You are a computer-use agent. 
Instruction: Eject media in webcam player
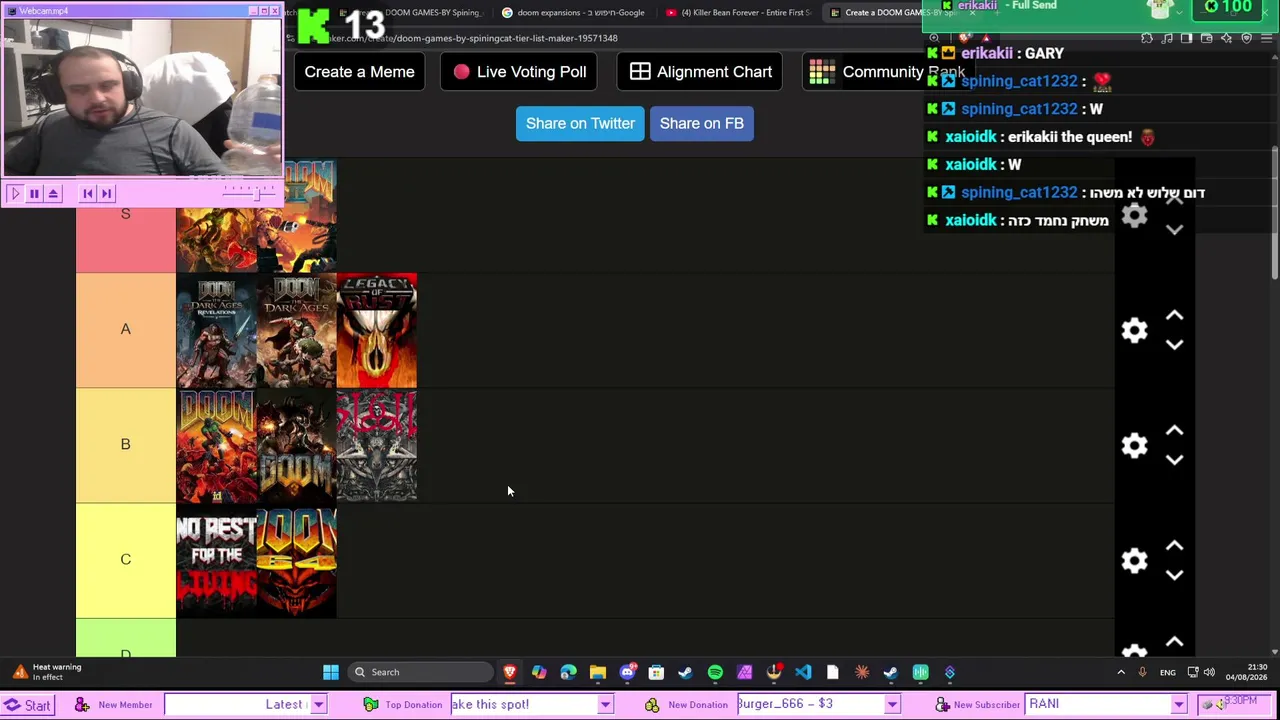pos(53,193)
